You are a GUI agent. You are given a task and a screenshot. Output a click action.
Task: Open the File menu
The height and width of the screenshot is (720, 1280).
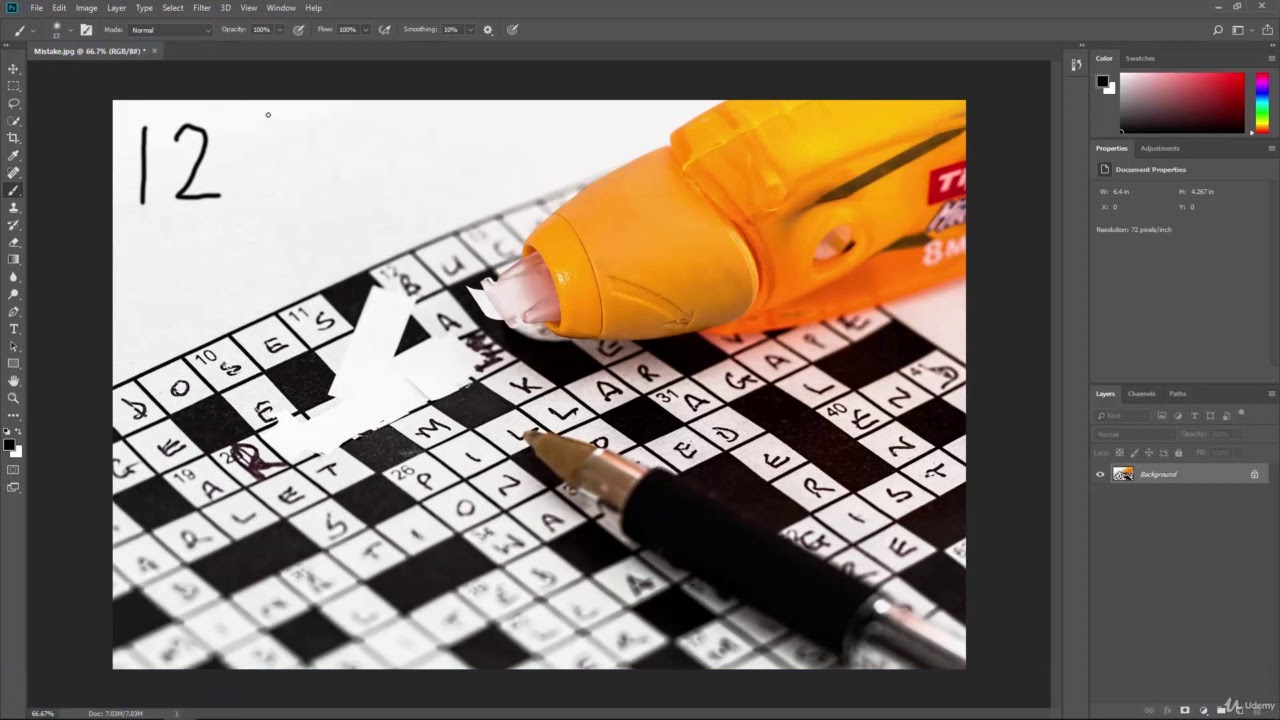click(37, 8)
